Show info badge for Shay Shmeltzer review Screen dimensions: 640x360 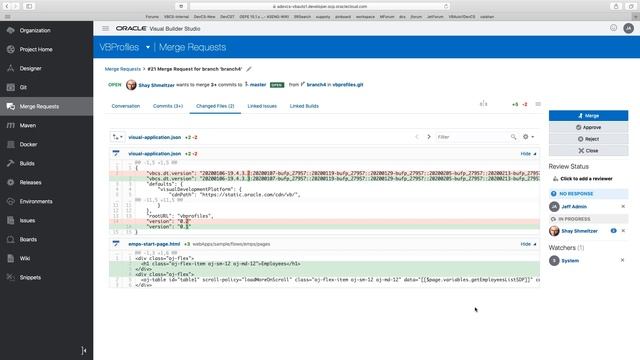click(613, 231)
